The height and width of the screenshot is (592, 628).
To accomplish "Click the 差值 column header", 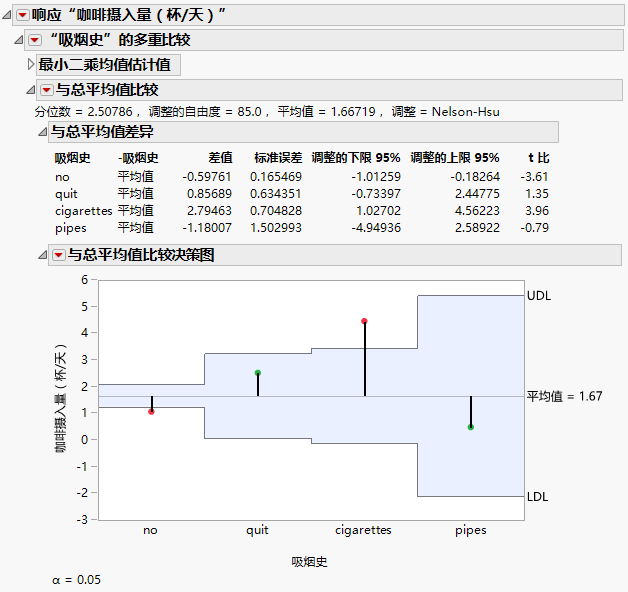I will (220, 158).
